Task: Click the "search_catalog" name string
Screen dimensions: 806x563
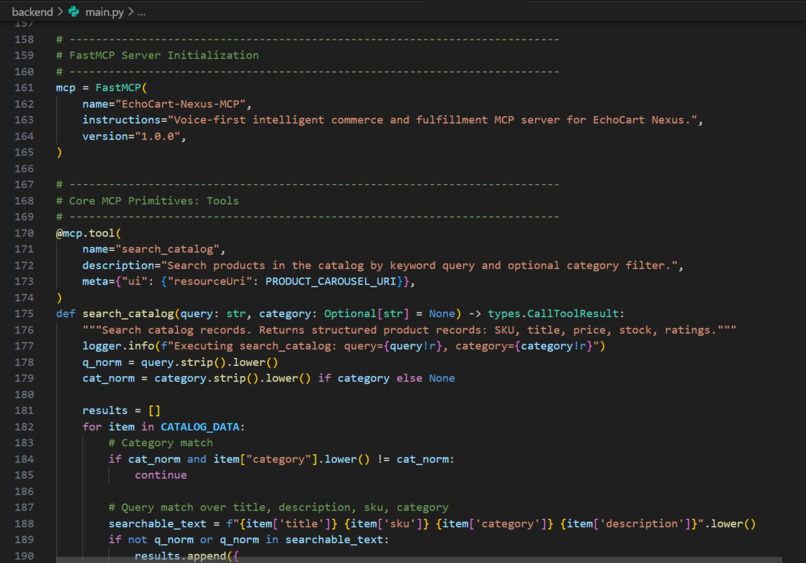Action: tap(168, 249)
